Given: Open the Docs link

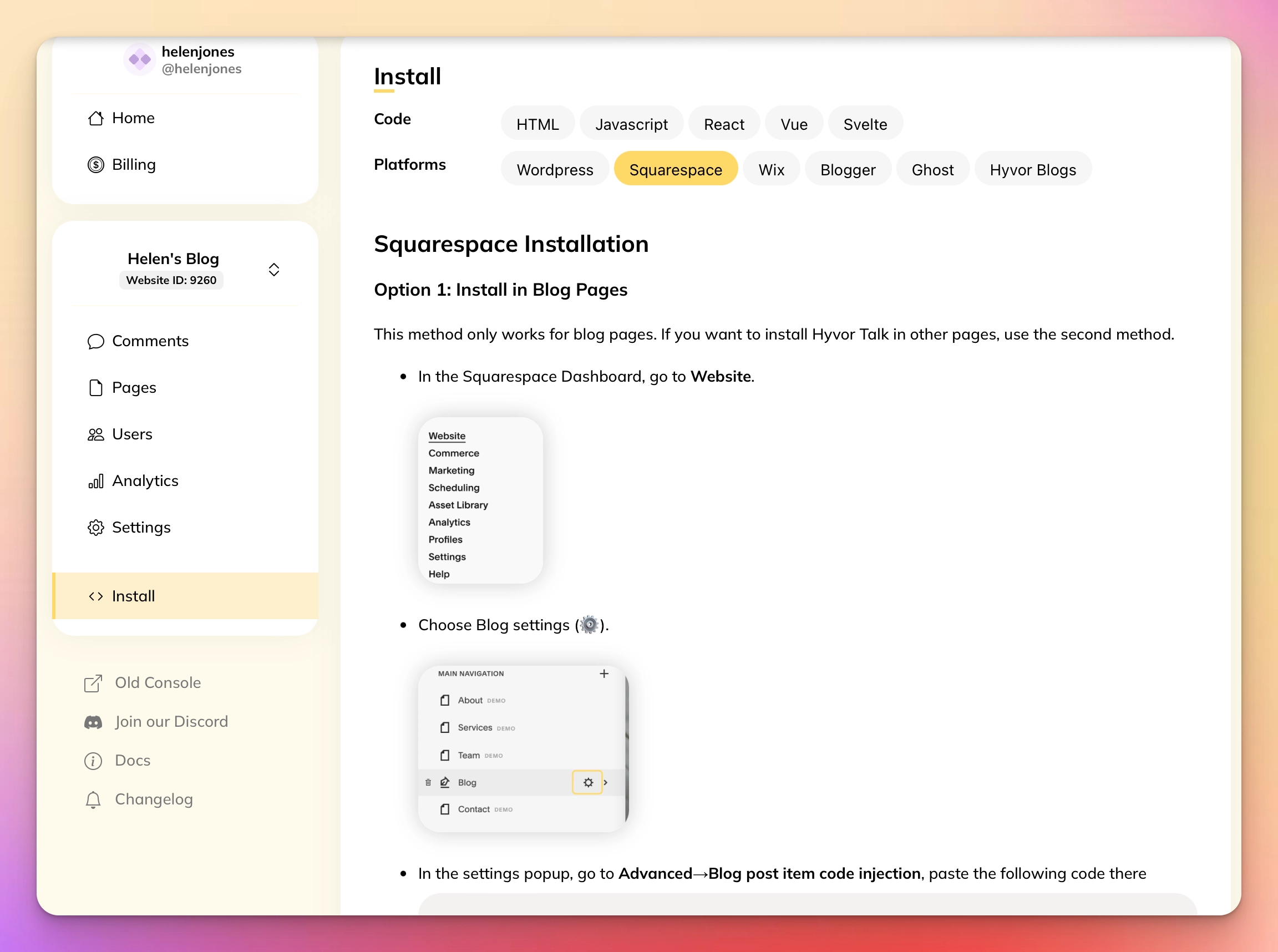Looking at the screenshot, I should (118, 761).
